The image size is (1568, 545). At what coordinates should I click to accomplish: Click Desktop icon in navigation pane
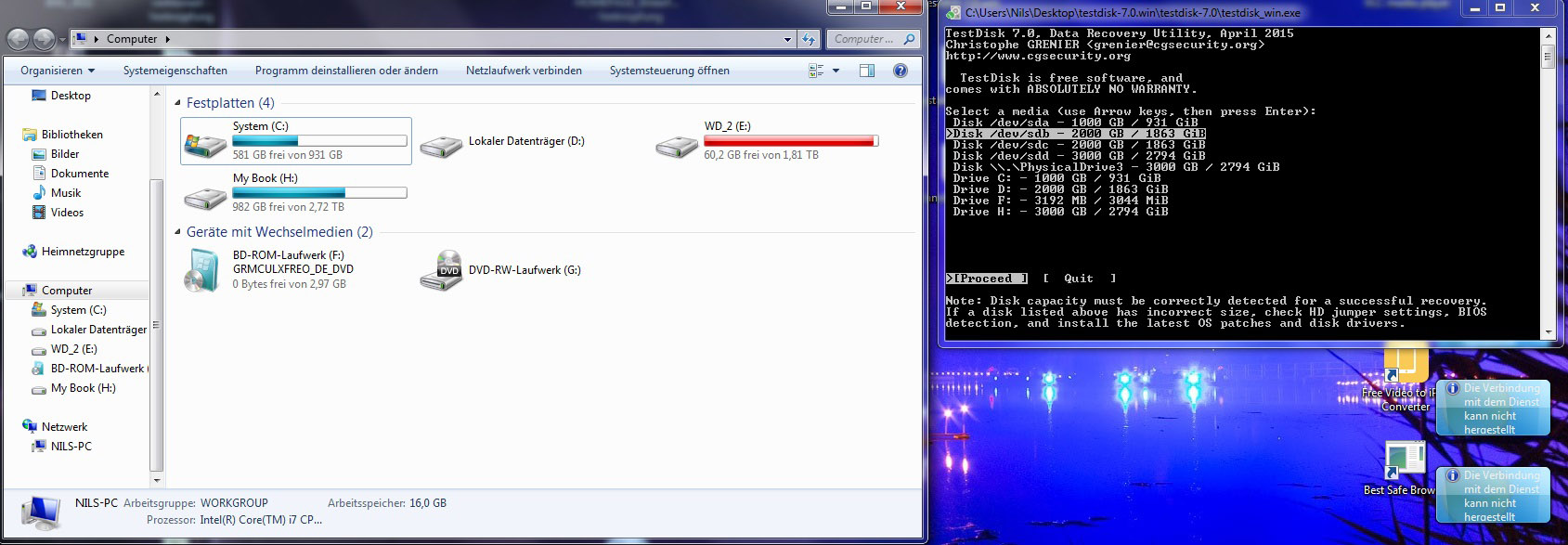pos(39,96)
